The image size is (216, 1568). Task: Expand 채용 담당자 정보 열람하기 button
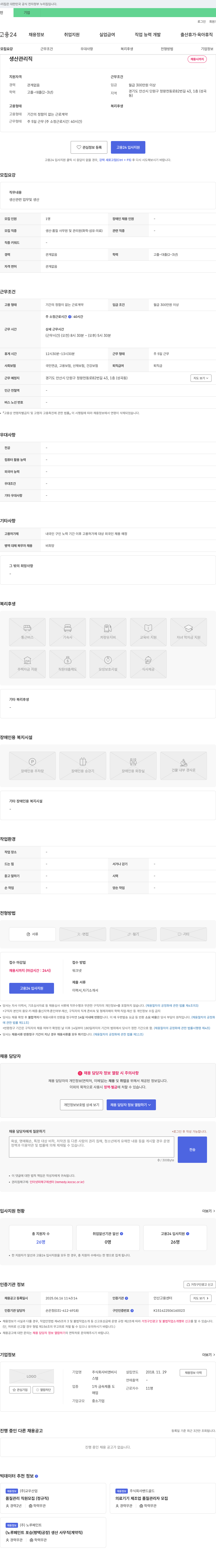click(x=131, y=1105)
